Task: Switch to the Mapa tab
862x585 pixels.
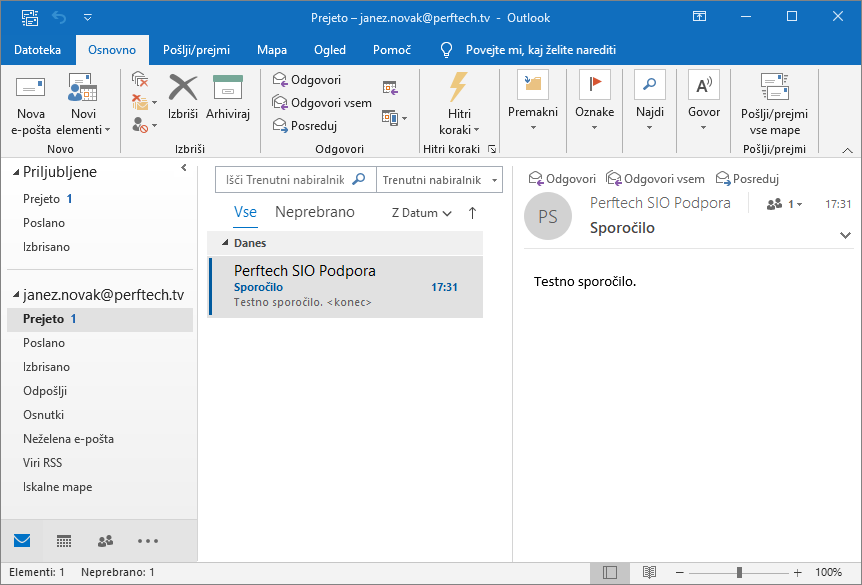Action: click(x=272, y=50)
